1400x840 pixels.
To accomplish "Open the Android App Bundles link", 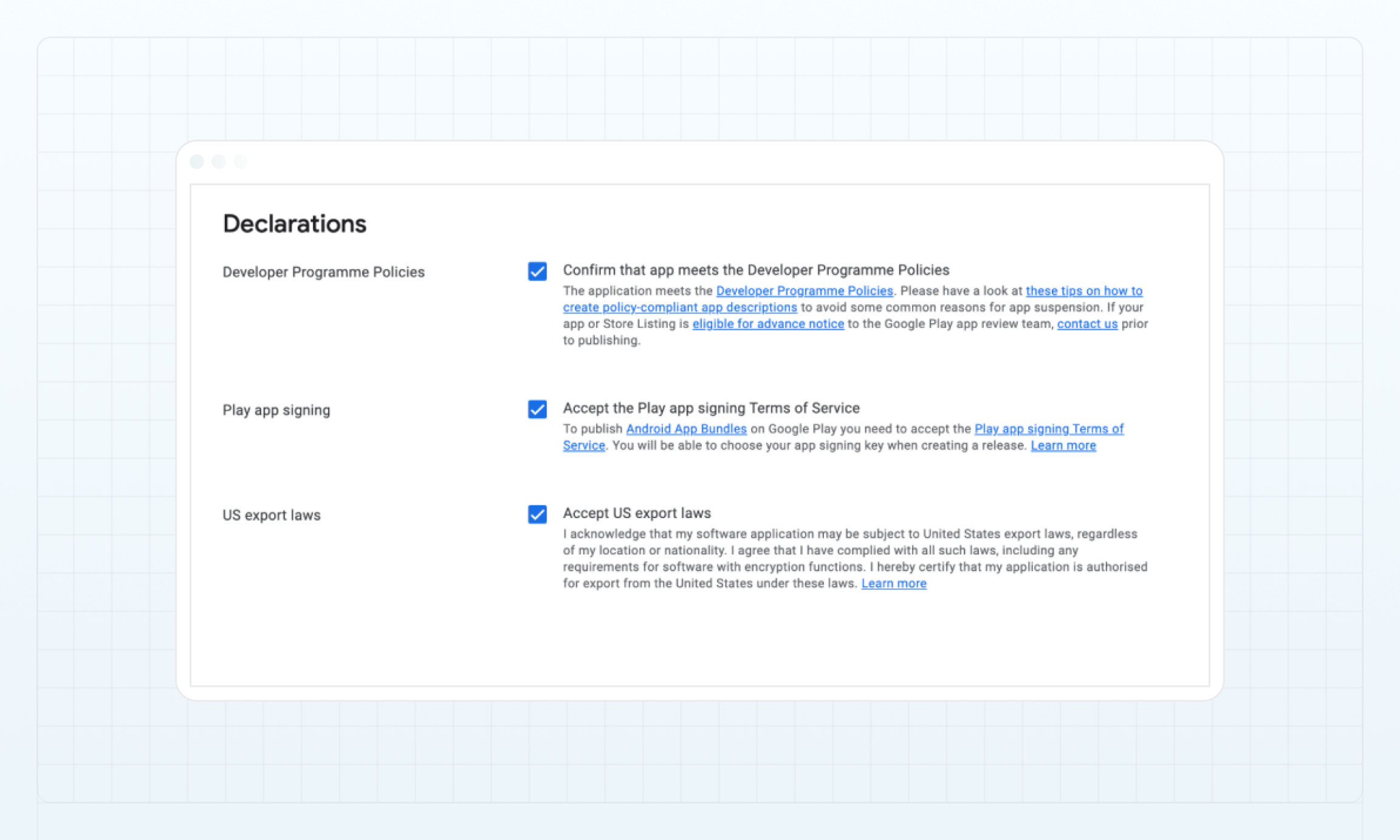I will point(685,429).
